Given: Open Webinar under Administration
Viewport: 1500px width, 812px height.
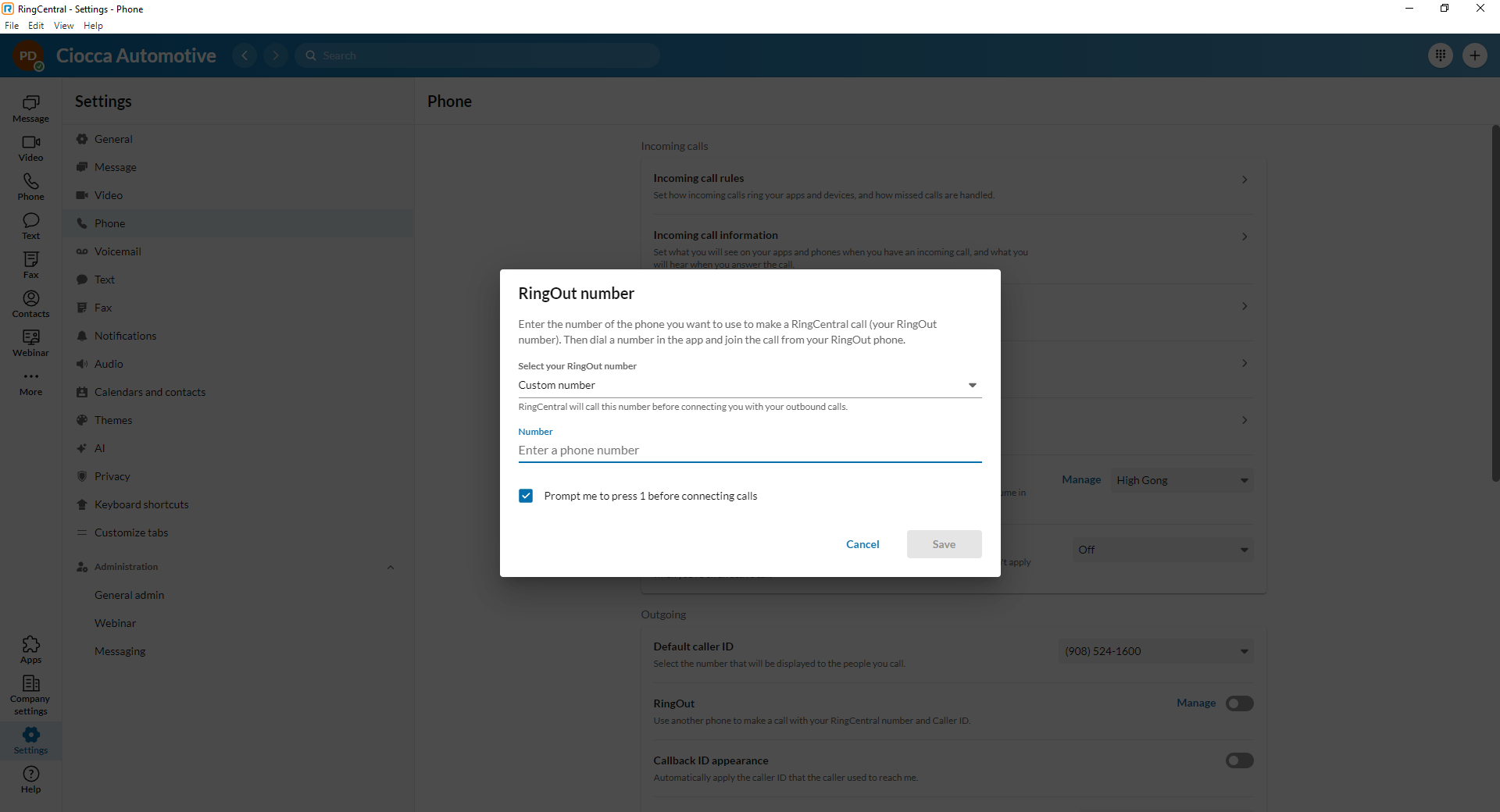Looking at the screenshot, I should coord(238,623).
